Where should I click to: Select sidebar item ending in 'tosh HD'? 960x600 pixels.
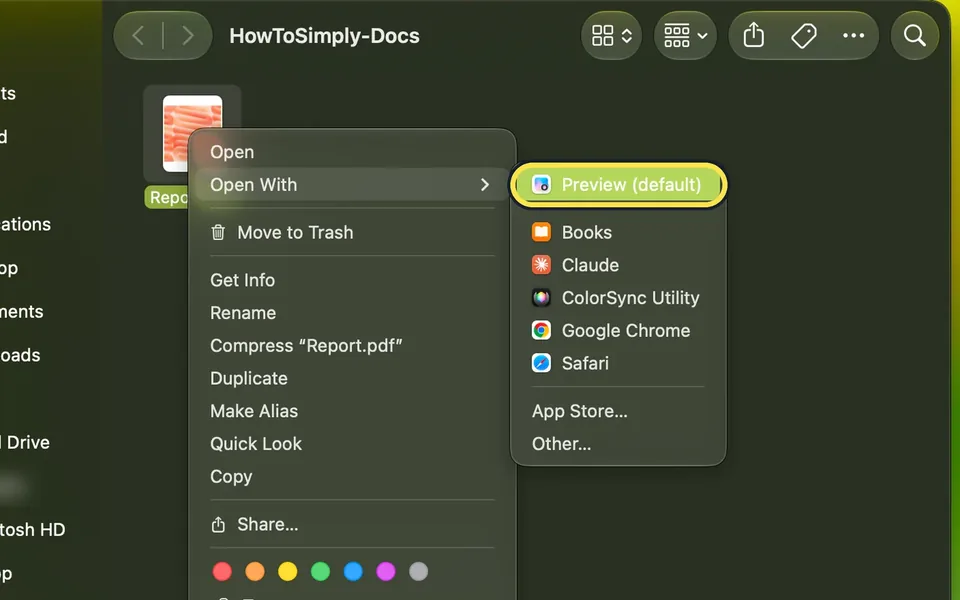(32, 530)
